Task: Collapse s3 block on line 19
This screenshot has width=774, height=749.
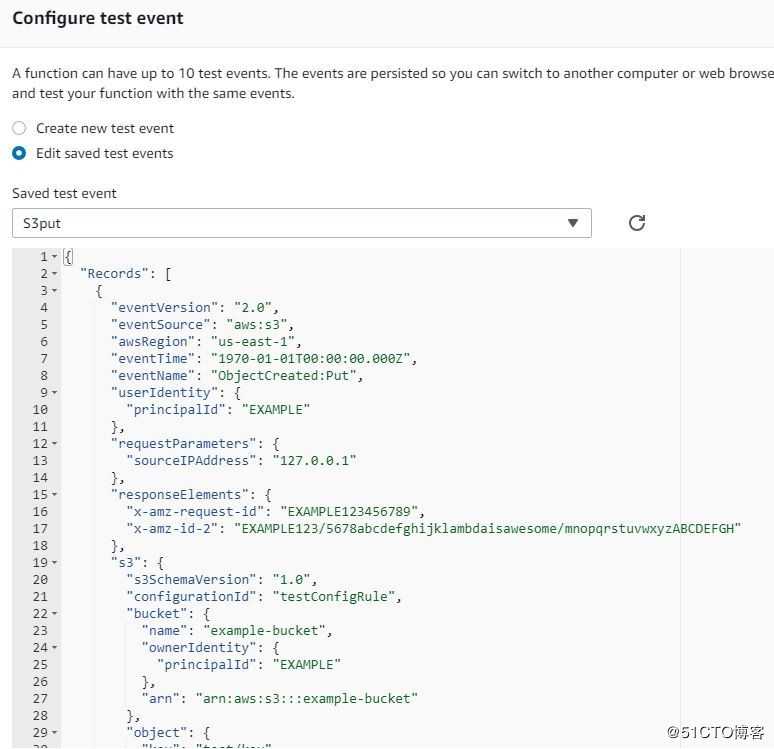Action: 54,562
